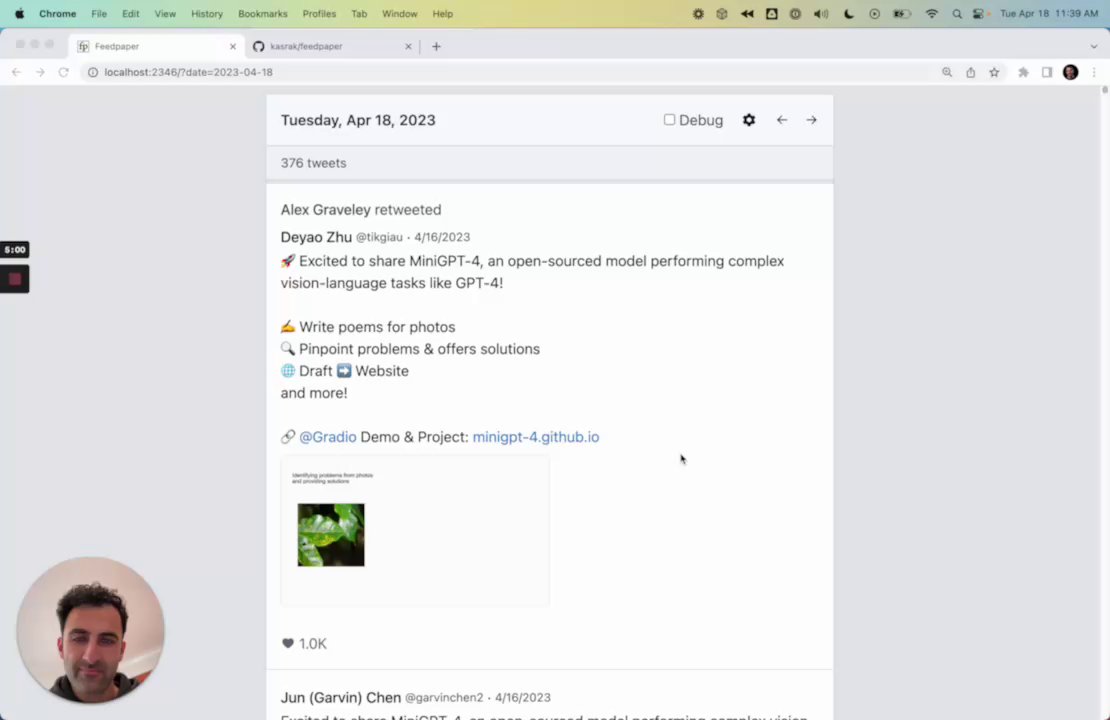Toggle Do Not Disturb moon icon

click(848, 13)
